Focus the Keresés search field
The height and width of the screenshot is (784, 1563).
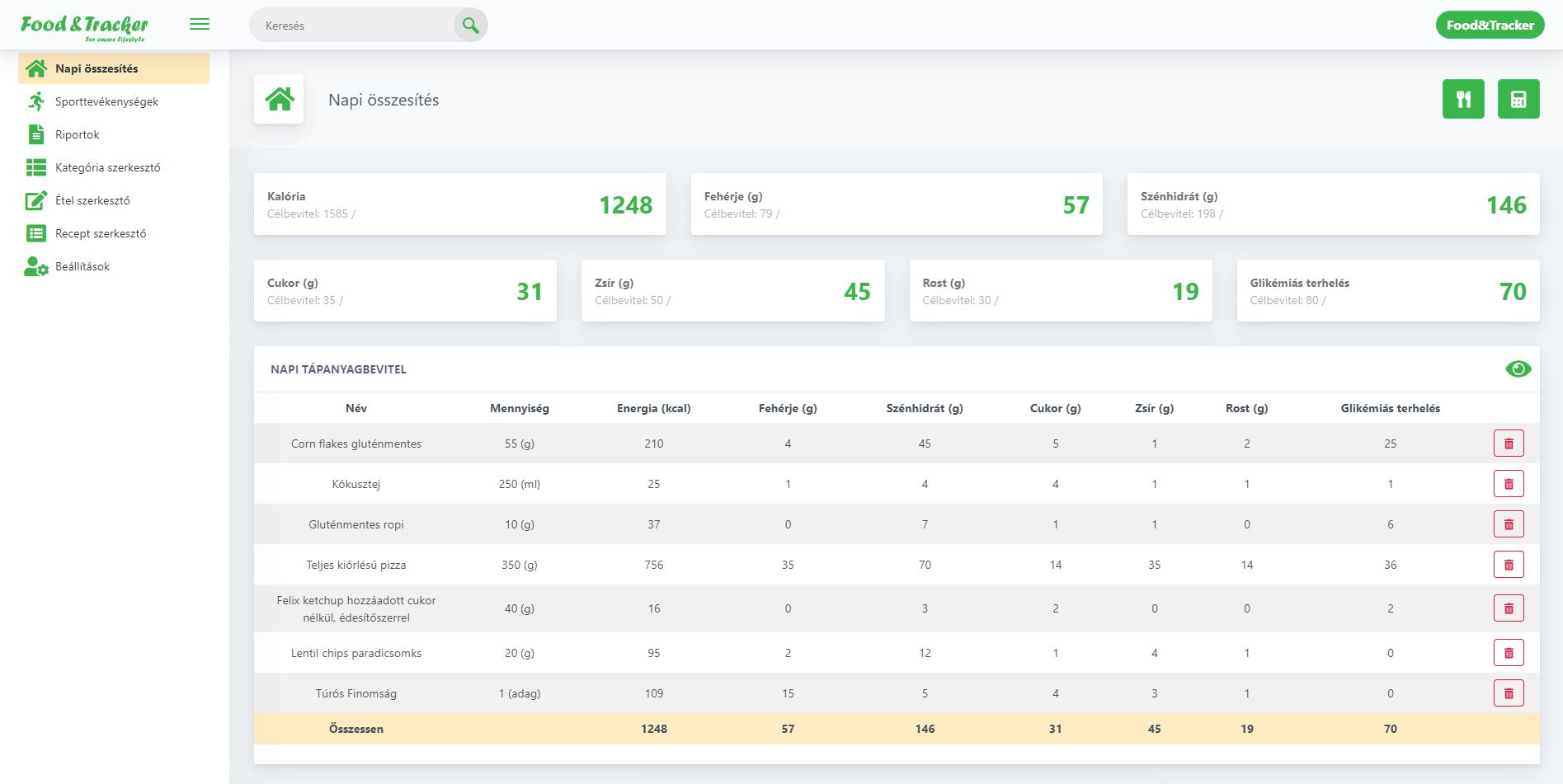352,26
